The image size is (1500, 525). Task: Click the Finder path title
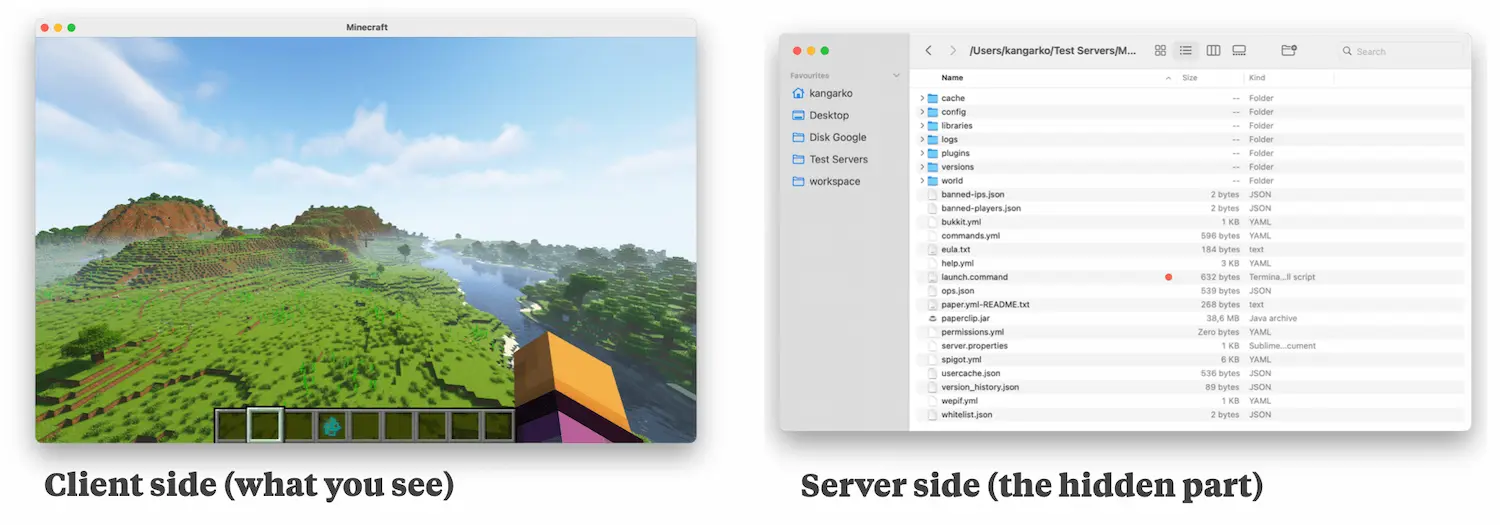pos(1053,50)
